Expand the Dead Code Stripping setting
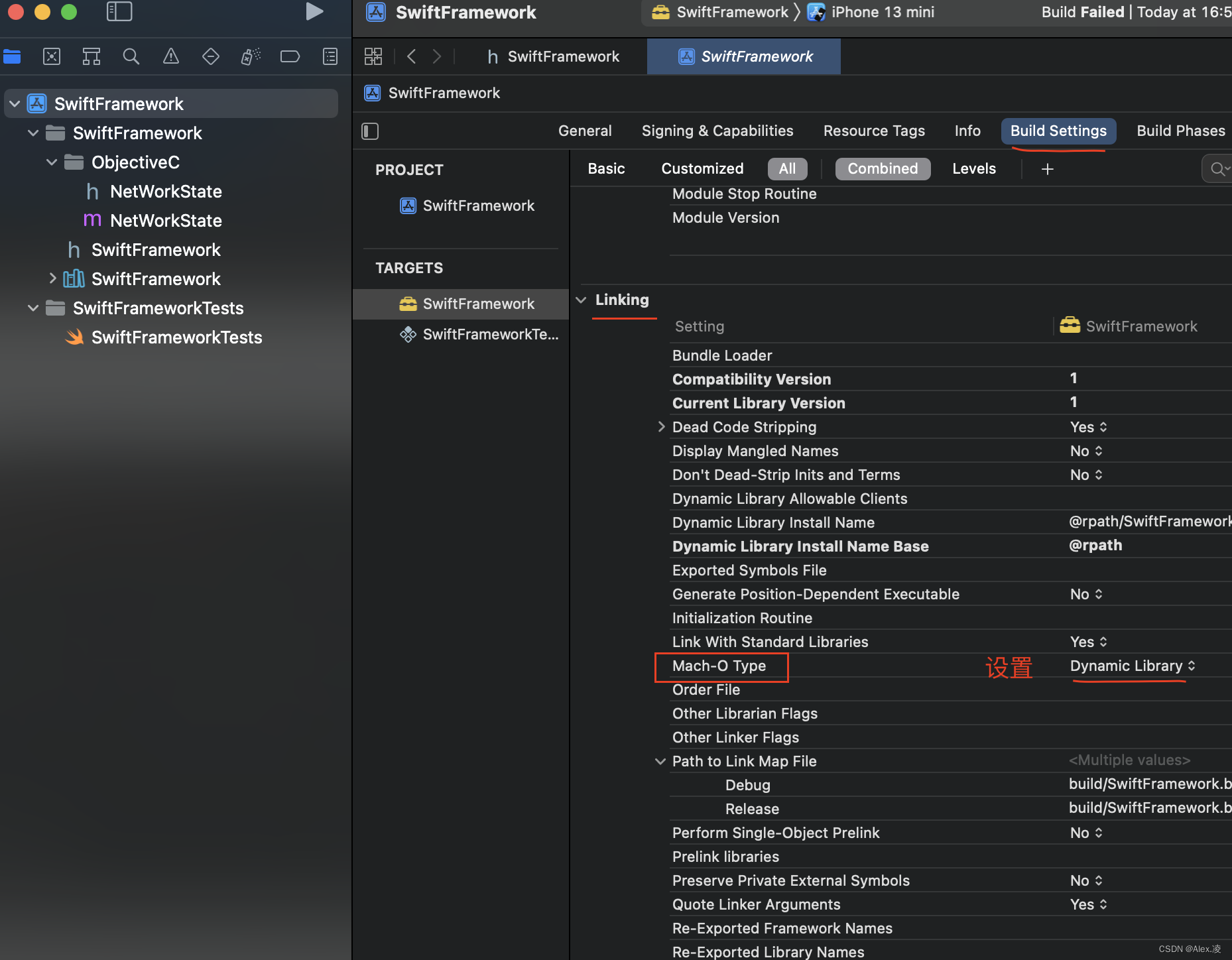This screenshot has height=960, width=1232. point(661,427)
